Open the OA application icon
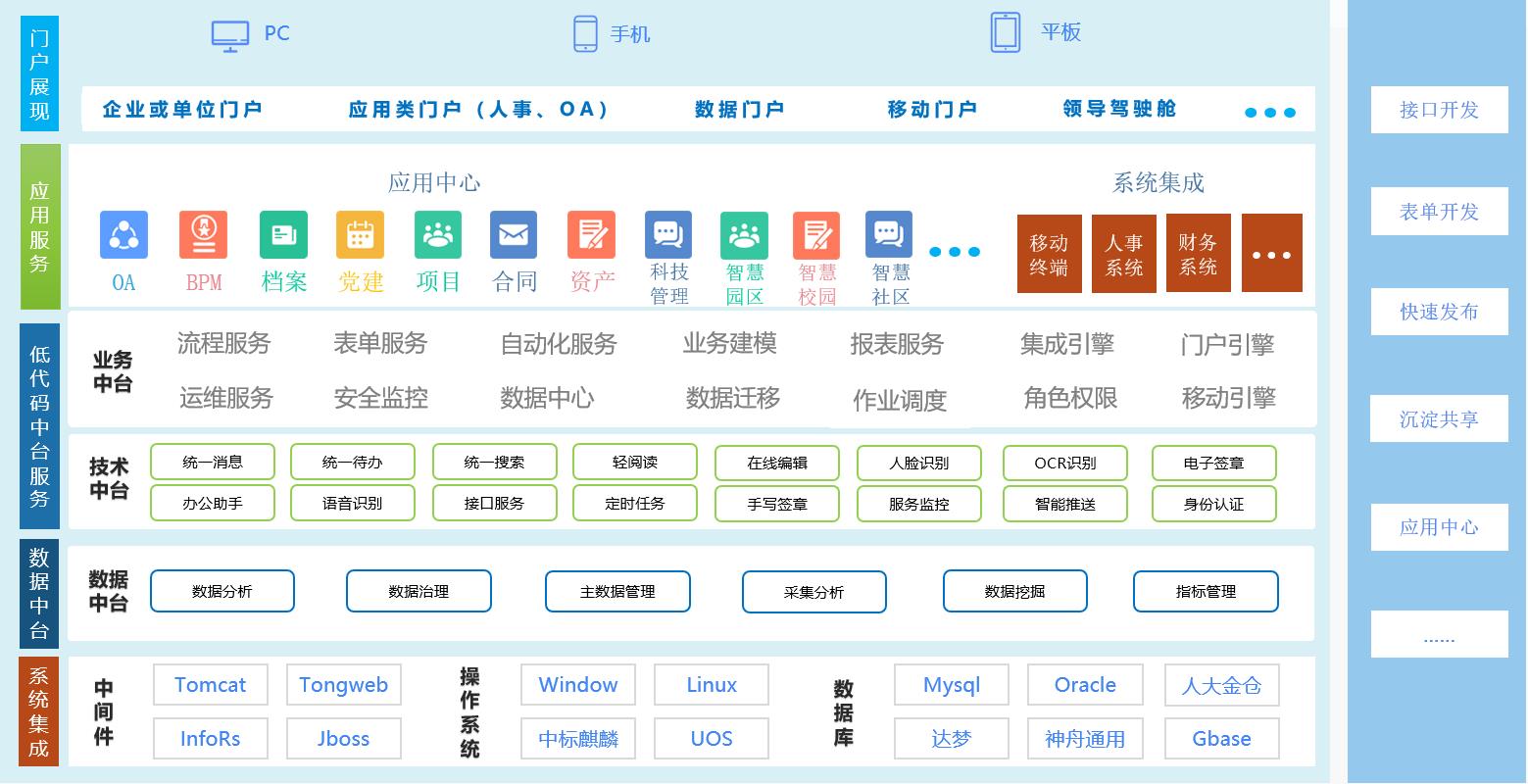This screenshot has height=784, width=1528. pyautogui.click(x=123, y=235)
